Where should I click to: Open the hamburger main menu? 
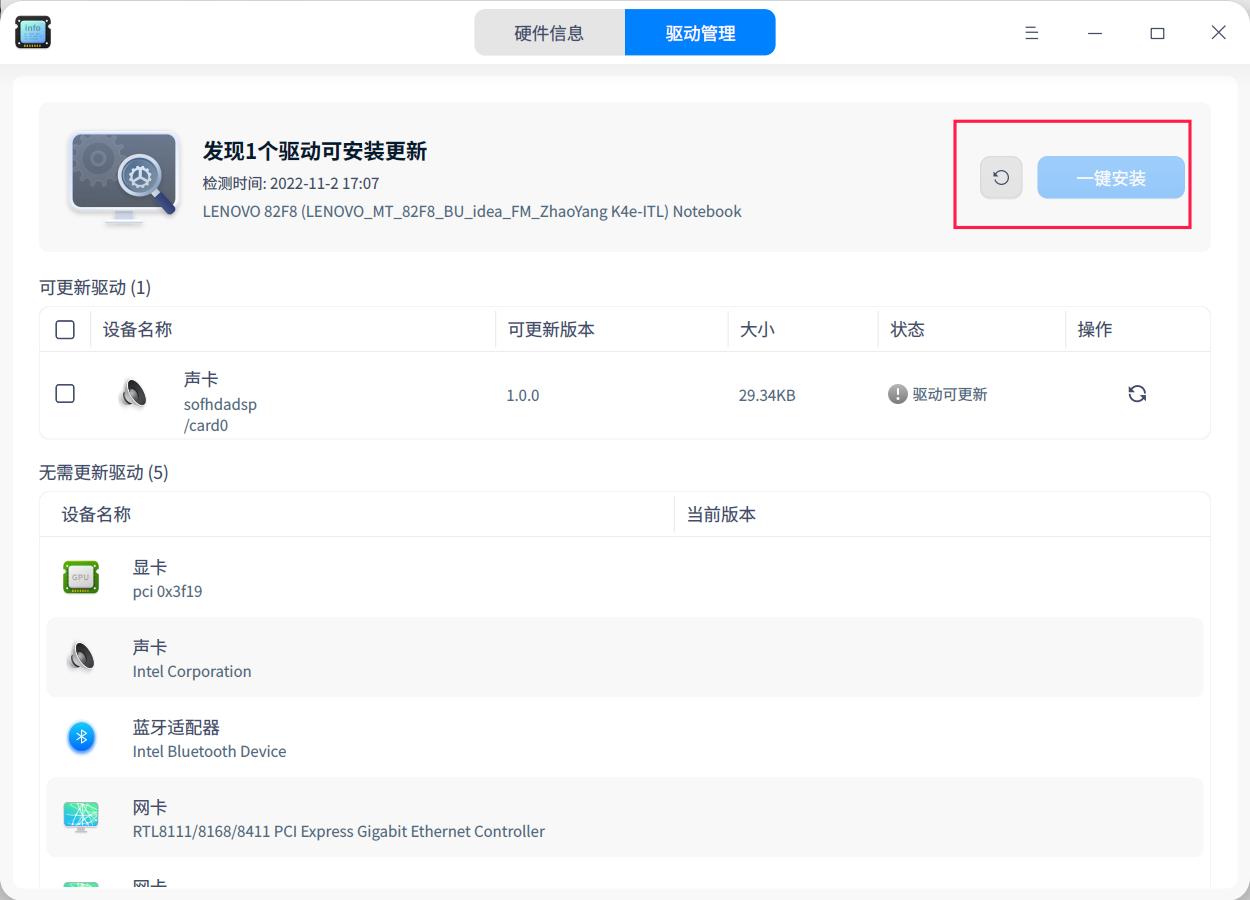[x=1031, y=32]
